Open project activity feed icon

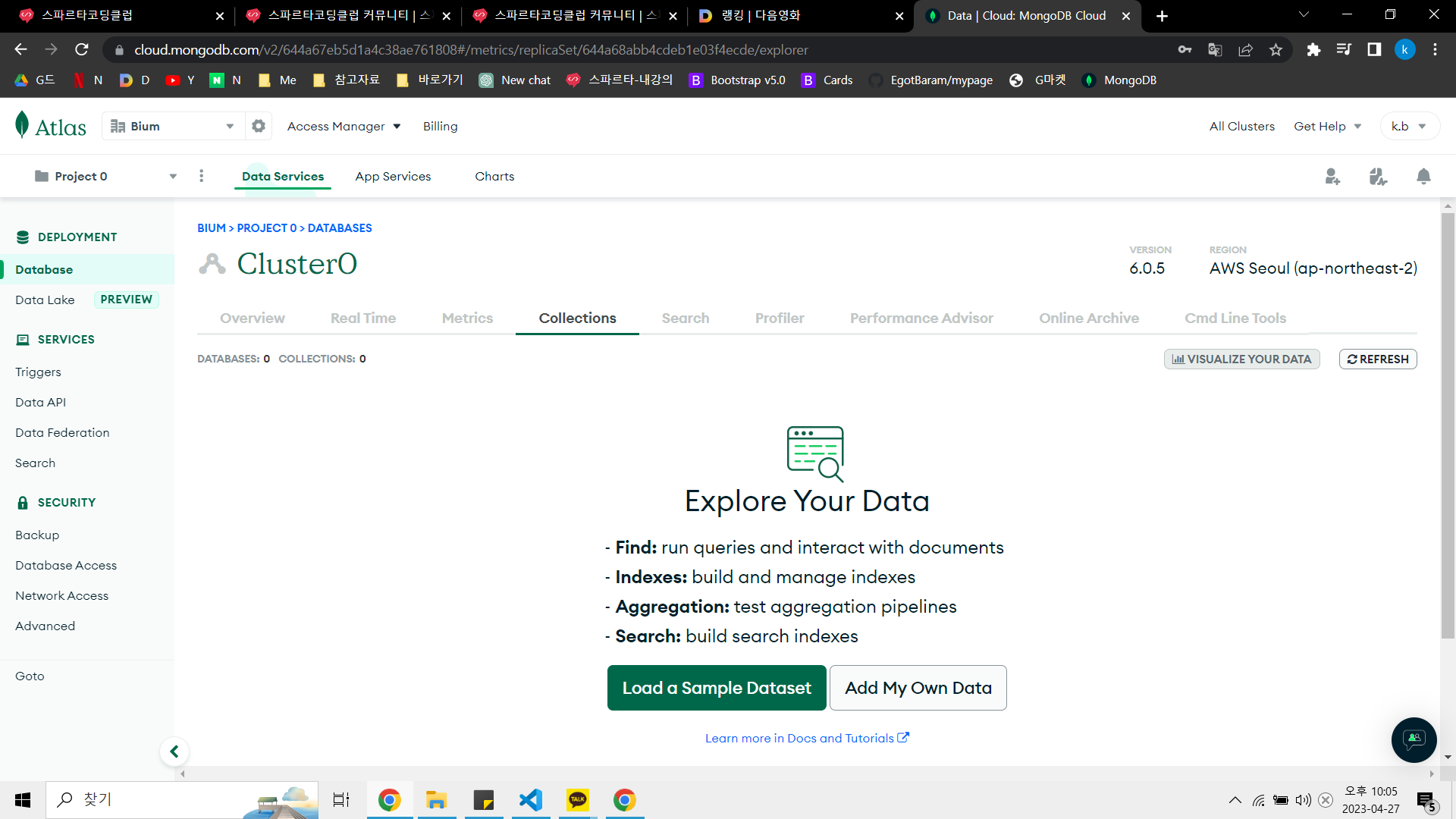coord(1378,177)
